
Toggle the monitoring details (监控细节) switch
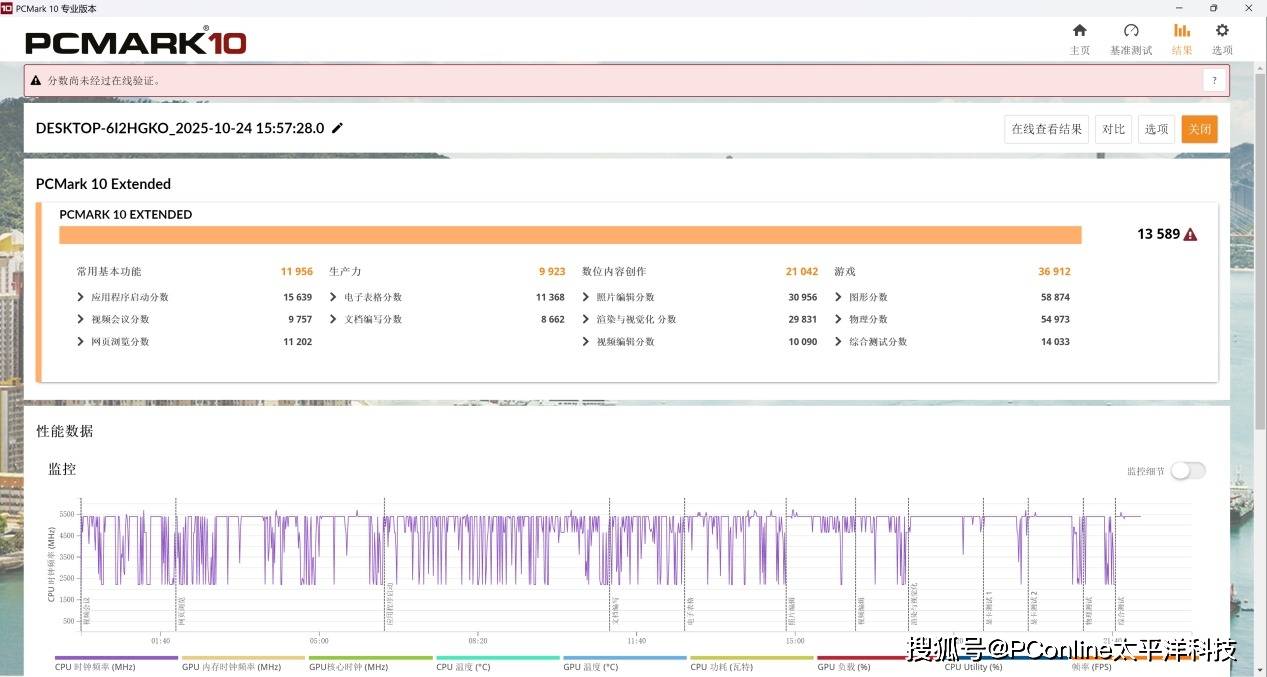click(1188, 471)
